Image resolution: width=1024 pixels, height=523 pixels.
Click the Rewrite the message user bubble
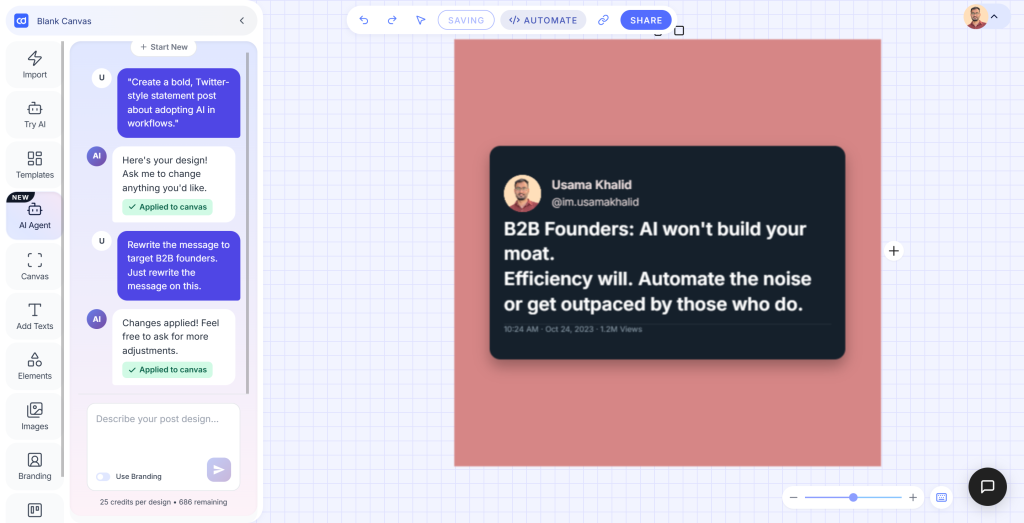click(x=179, y=265)
